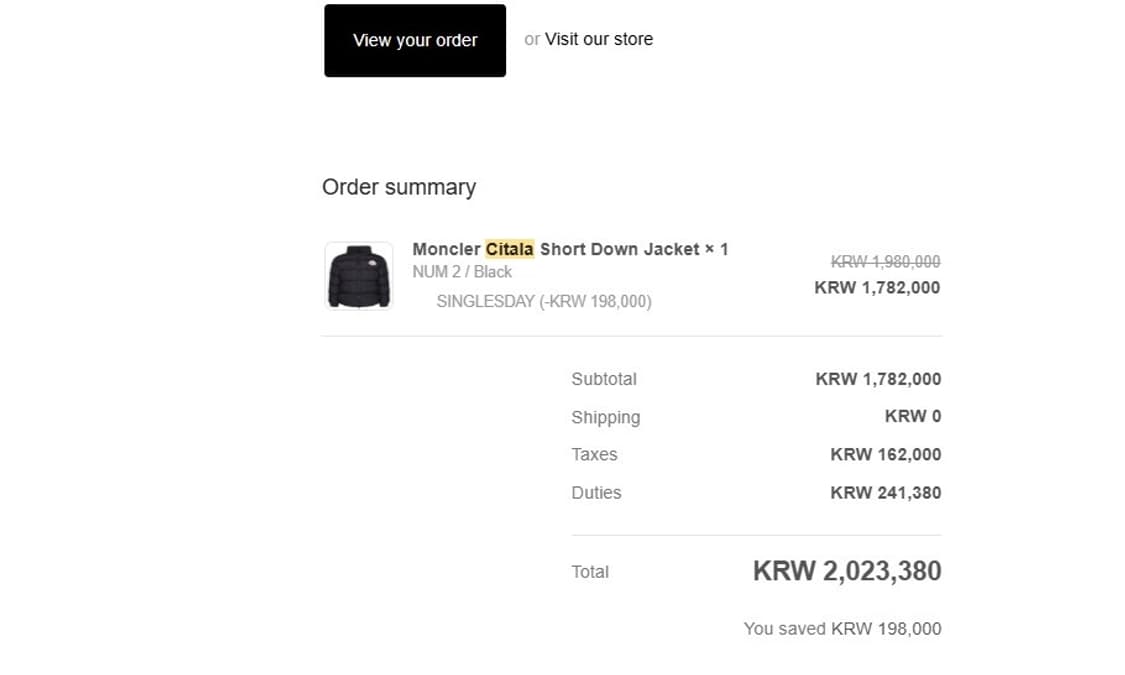Click the KRW 0 shipping amount
Image resolution: width=1125 pixels, height=675 pixels.
pyautogui.click(x=912, y=416)
